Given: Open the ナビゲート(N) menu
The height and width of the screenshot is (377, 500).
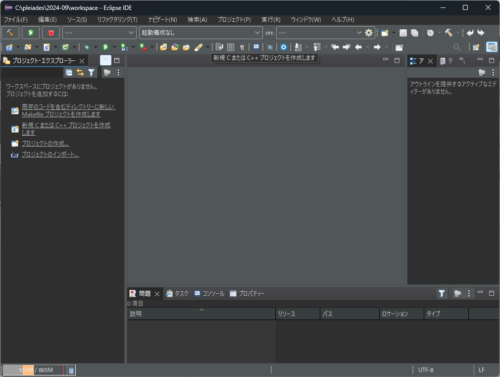Looking at the screenshot, I should coord(162,20).
